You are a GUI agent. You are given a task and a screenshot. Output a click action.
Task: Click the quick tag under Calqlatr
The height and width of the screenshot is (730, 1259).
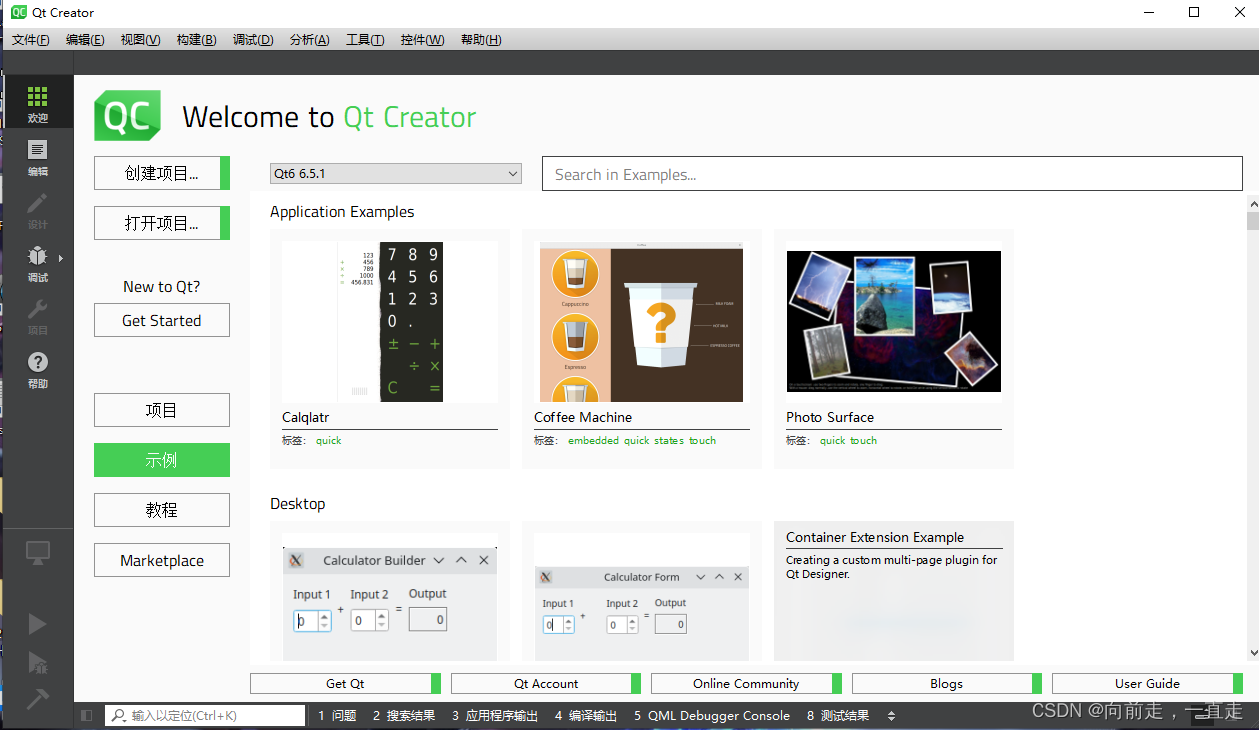pyautogui.click(x=329, y=440)
